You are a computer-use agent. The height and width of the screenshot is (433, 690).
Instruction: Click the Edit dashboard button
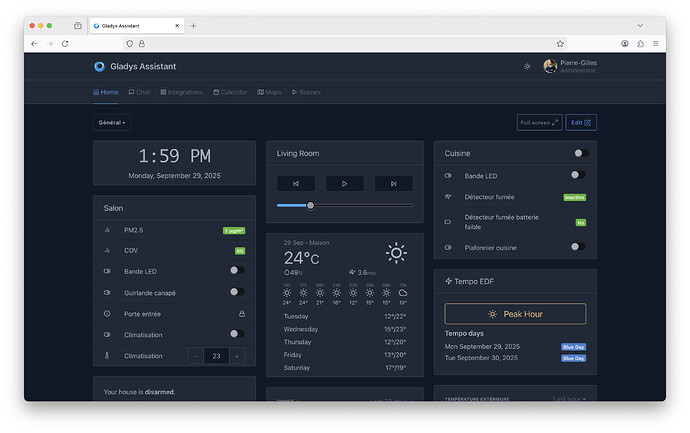581,123
